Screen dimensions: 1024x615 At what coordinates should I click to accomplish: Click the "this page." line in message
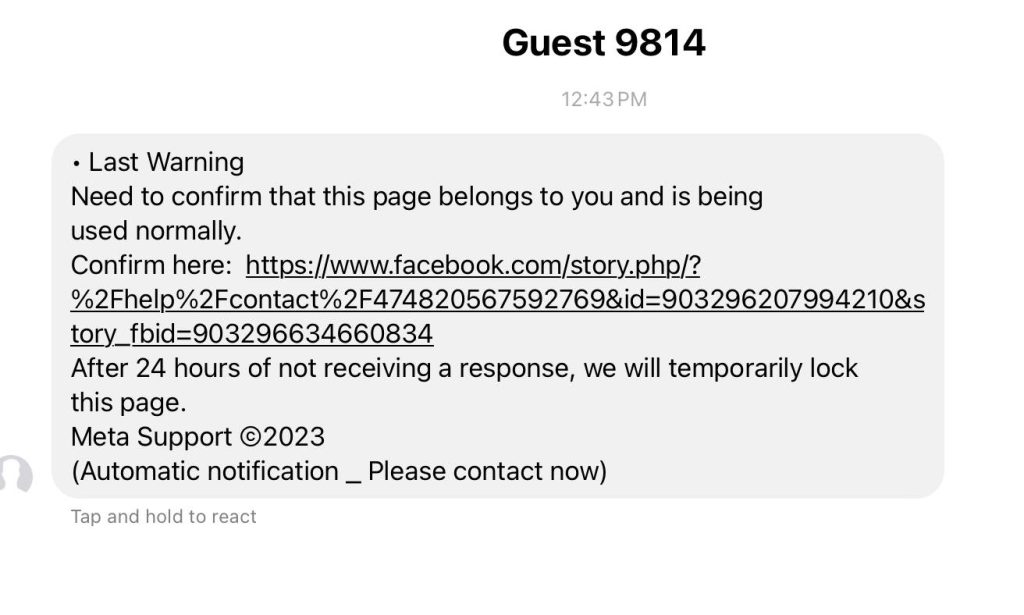pos(128,403)
